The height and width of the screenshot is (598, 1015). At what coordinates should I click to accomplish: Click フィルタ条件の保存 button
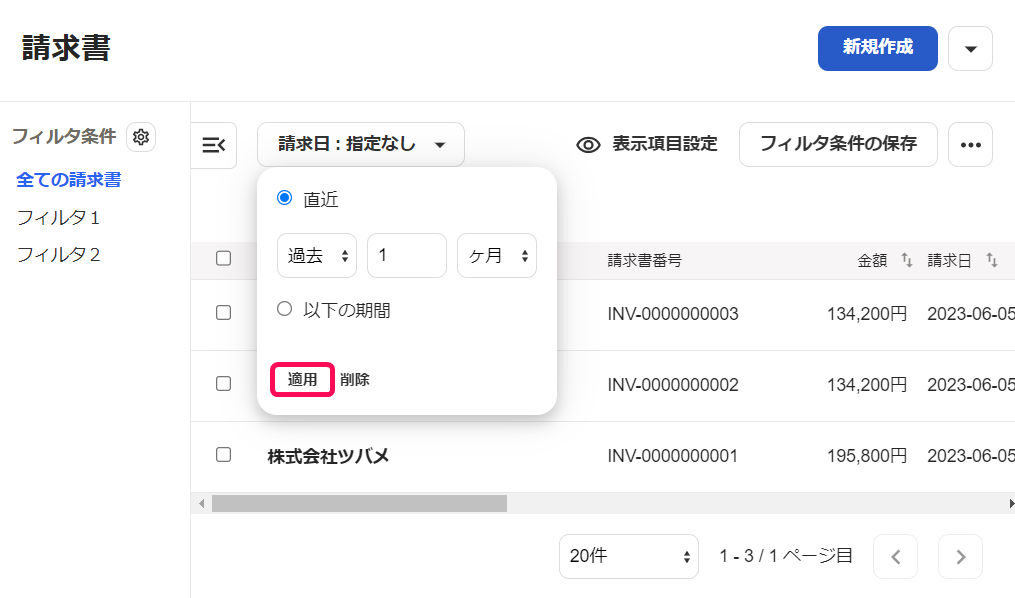[838, 144]
